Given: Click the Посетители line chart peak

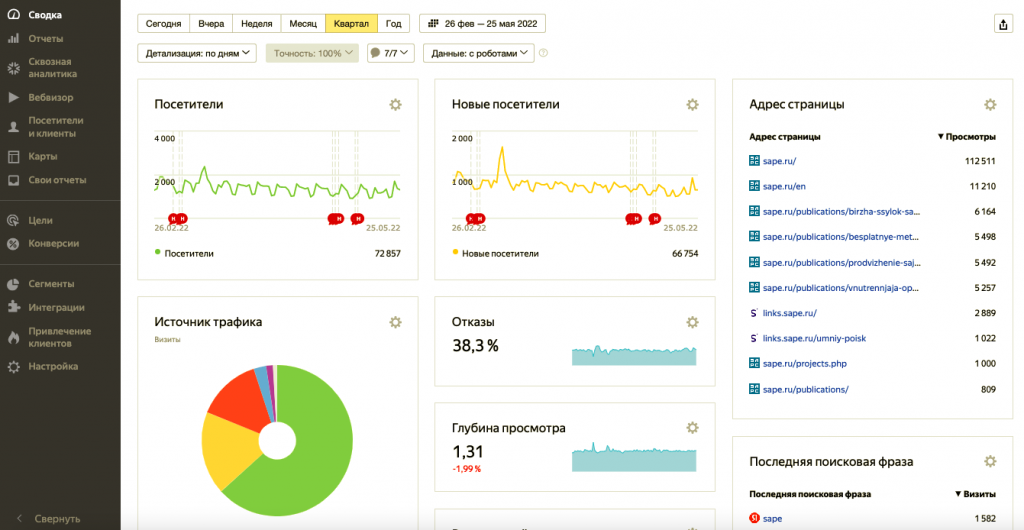Looking at the screenshot, I should click(204, 168).
